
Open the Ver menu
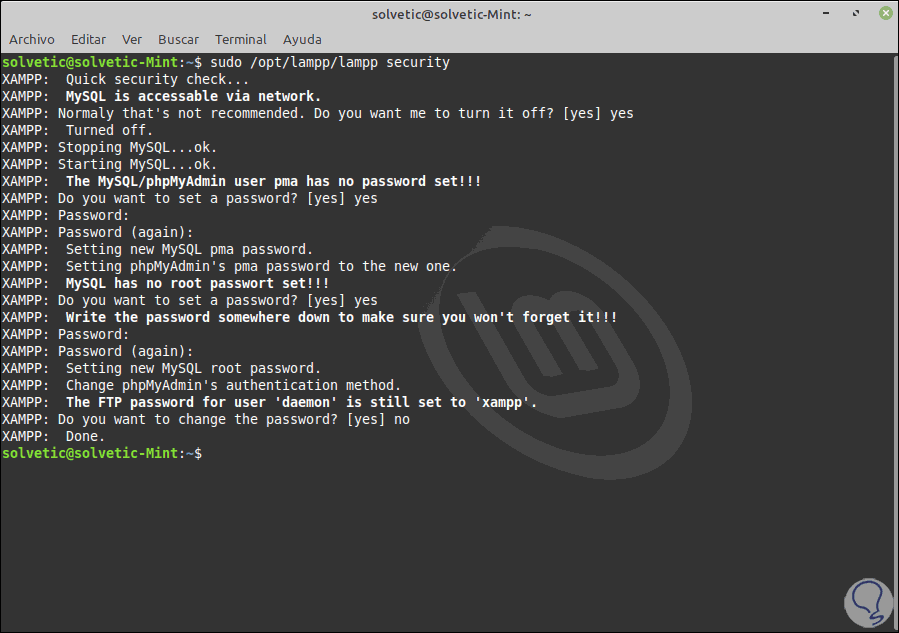click(132, 40)
